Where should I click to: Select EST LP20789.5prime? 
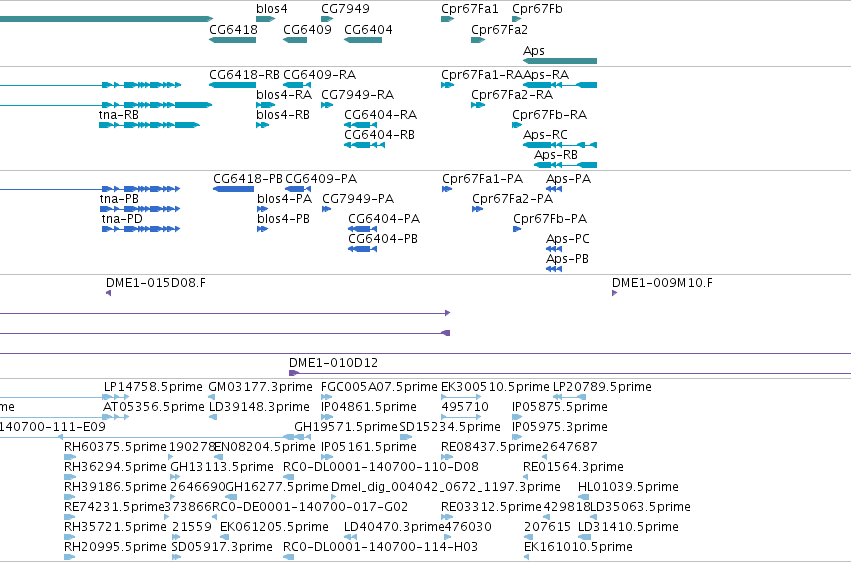coord(602,387)
